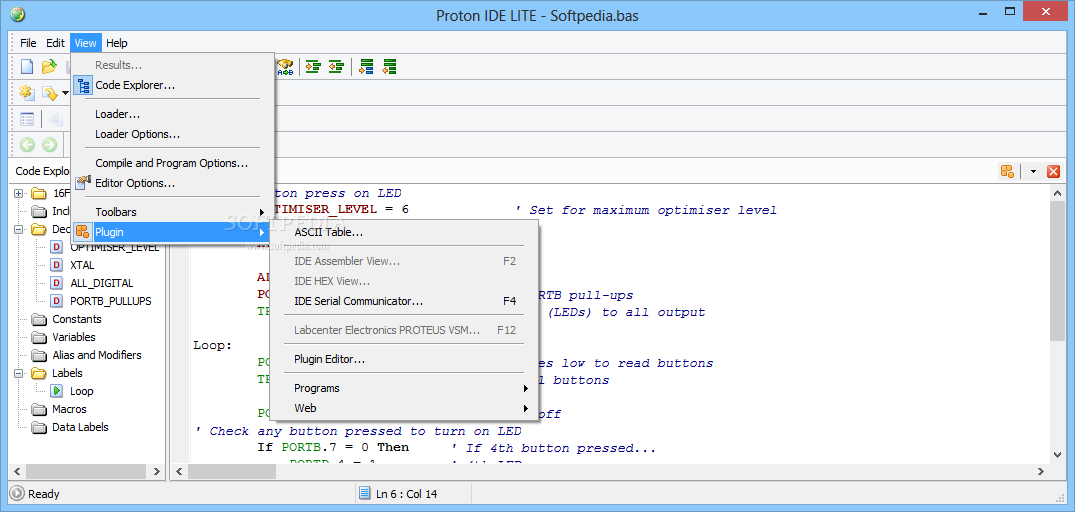Screen dimensions: 1075x512
Task: Expand the Programs submenu
Action: pyautogui.click(x=404, y=388)
